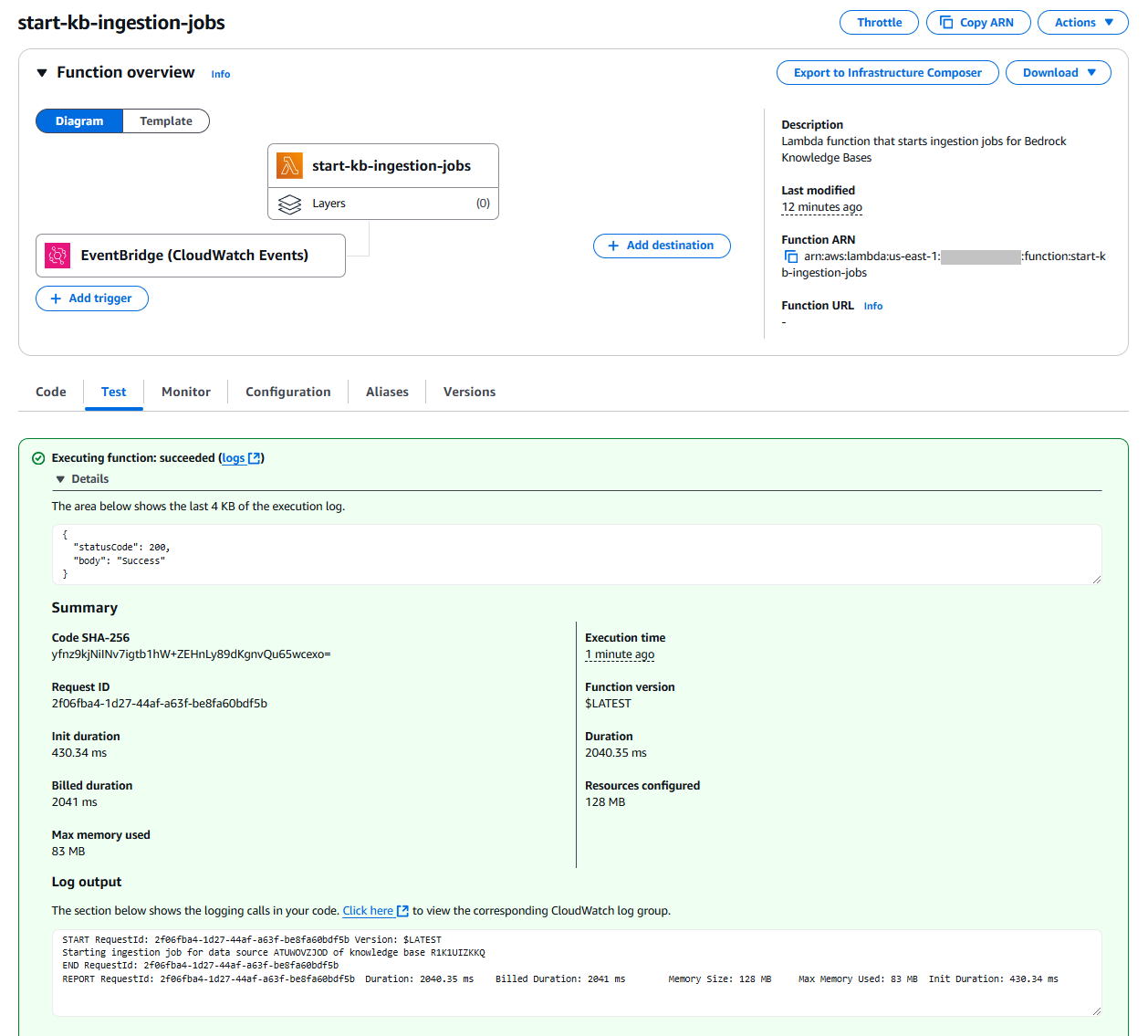Click the EventBridge trigger icon
The width and height of the screenshot is (1148, 1036).
tap(58, 256)
